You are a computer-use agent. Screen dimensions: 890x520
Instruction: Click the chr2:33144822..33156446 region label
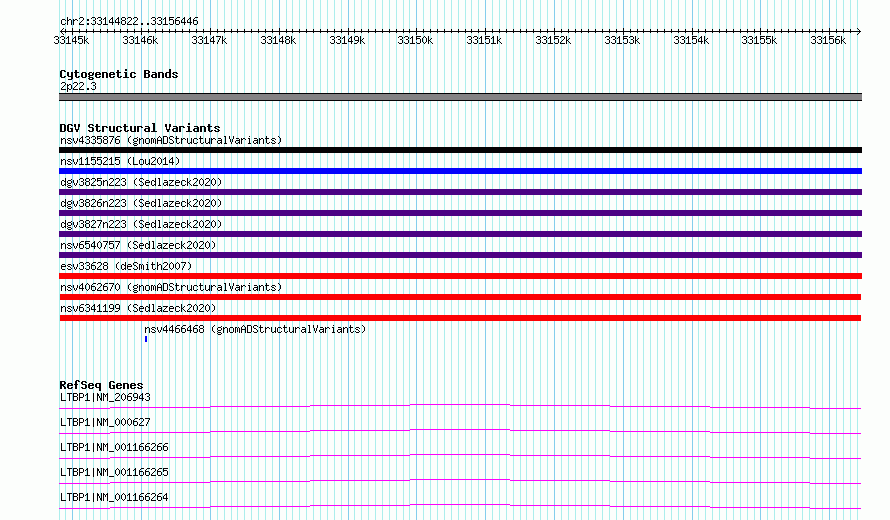(129, 22)
